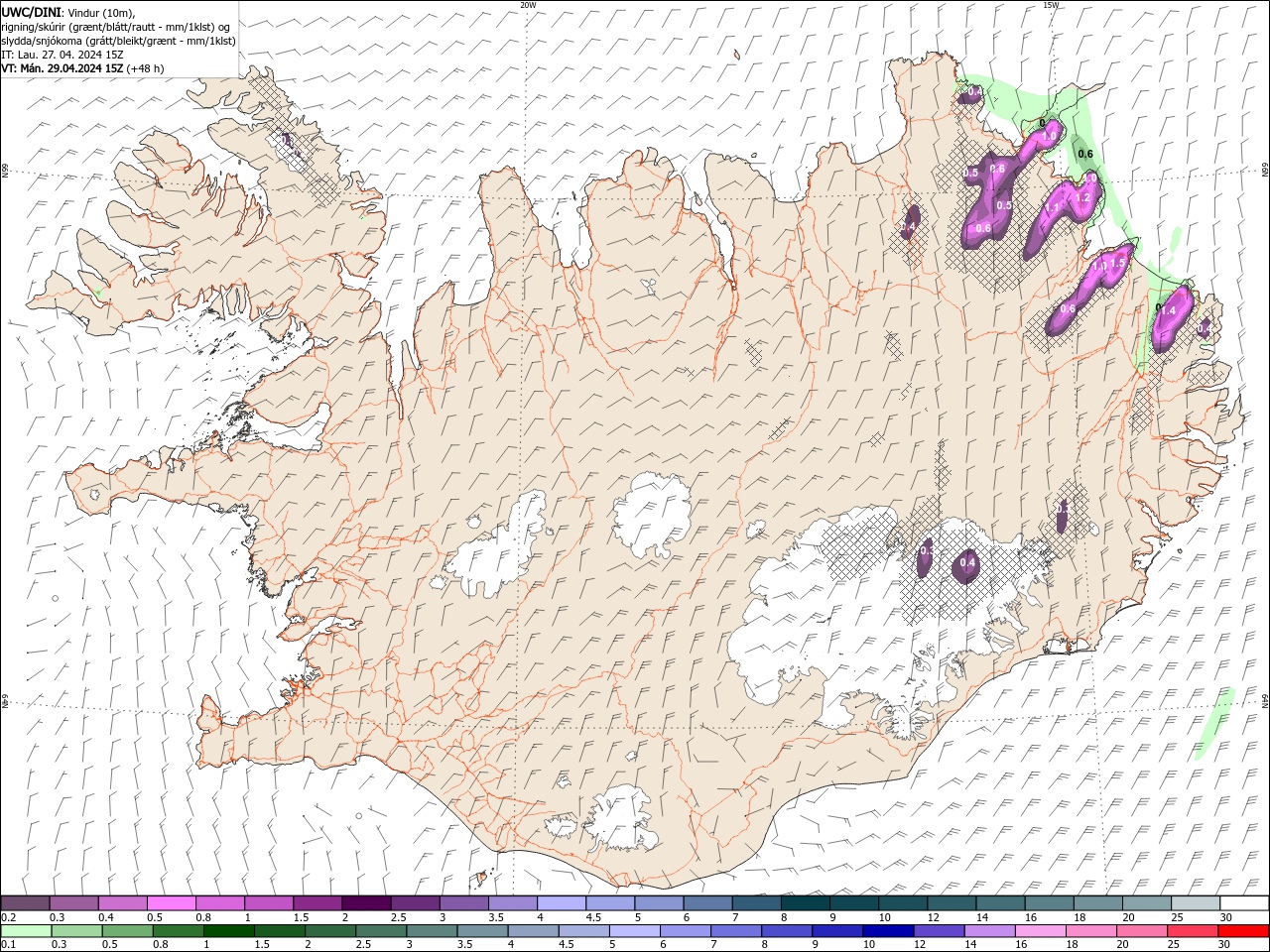Pick the steel blue 7–8 legend swatch
1270x952 pixels.
[x=756, y=902]
